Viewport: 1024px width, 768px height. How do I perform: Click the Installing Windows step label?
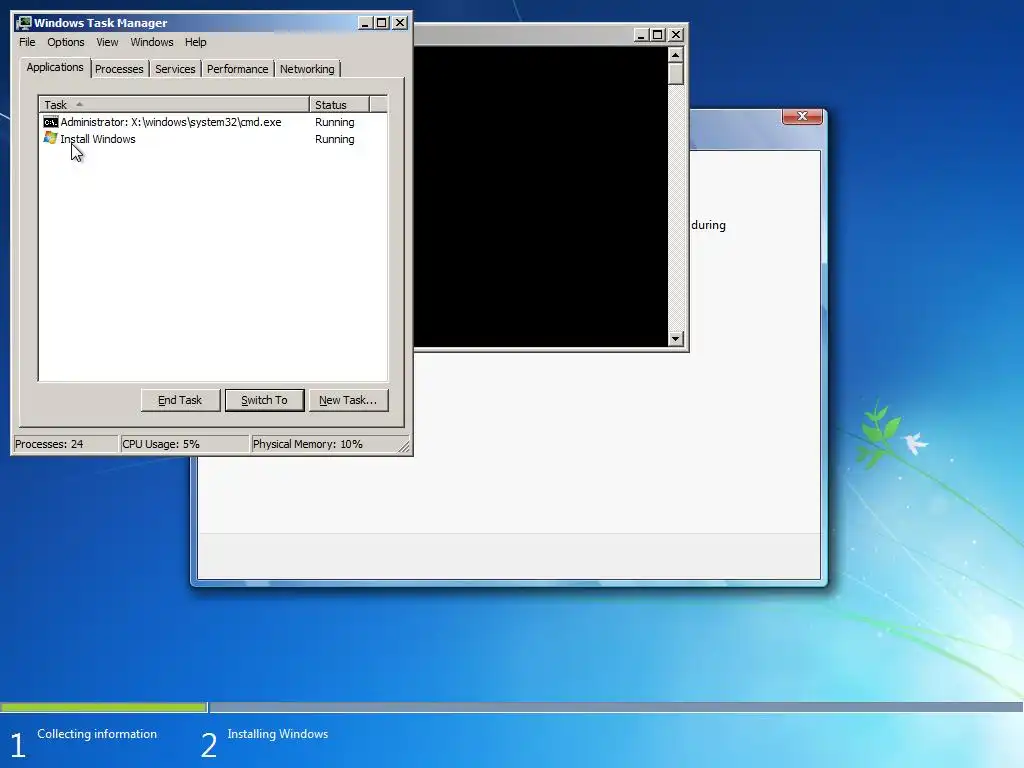click(278, 734)
